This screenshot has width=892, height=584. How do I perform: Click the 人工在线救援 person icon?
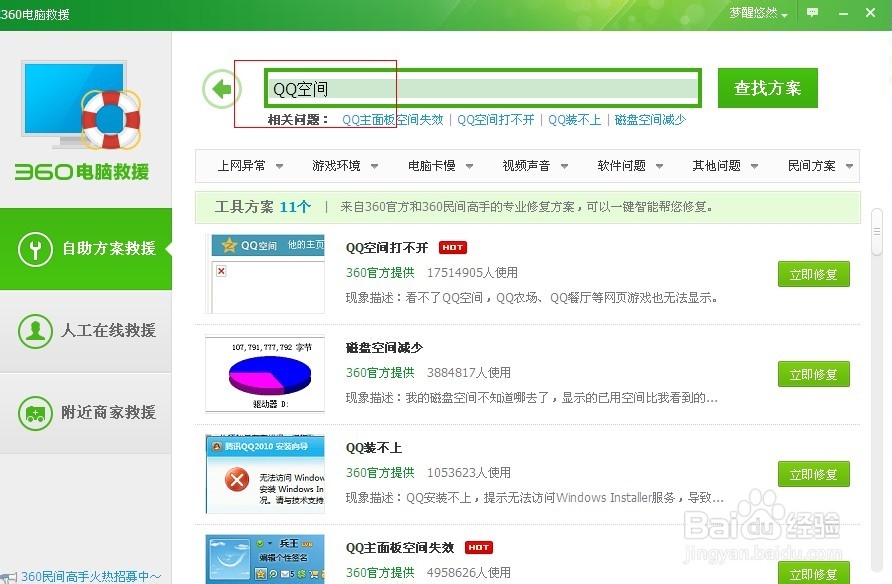(x=35, y=331)
